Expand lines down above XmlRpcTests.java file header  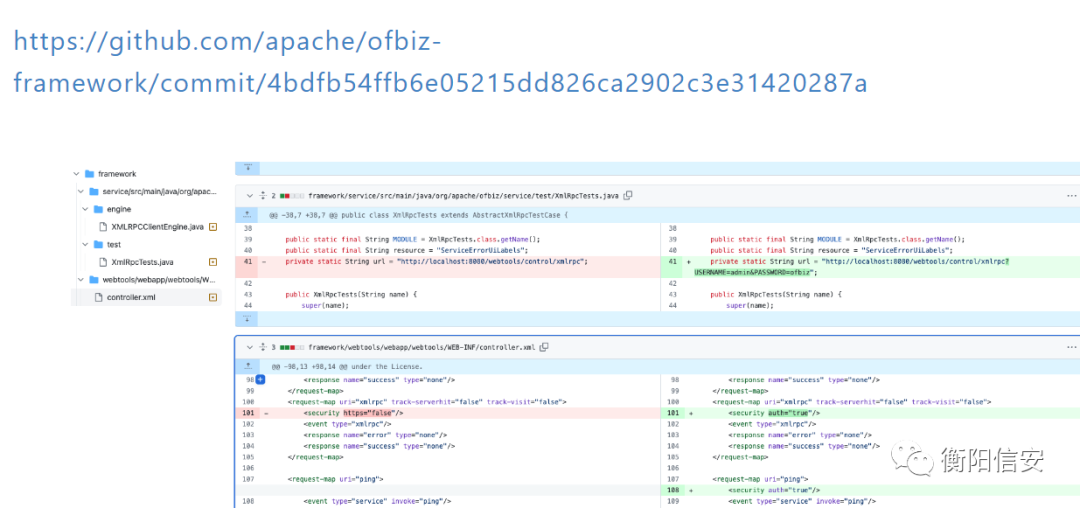coord(248,167)
